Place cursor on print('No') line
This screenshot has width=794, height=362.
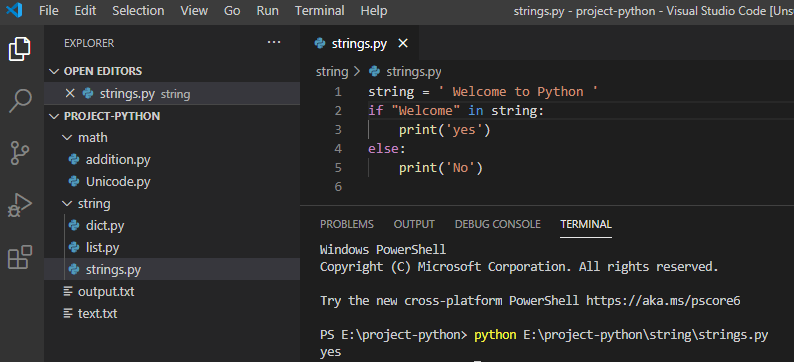[441, 168]
